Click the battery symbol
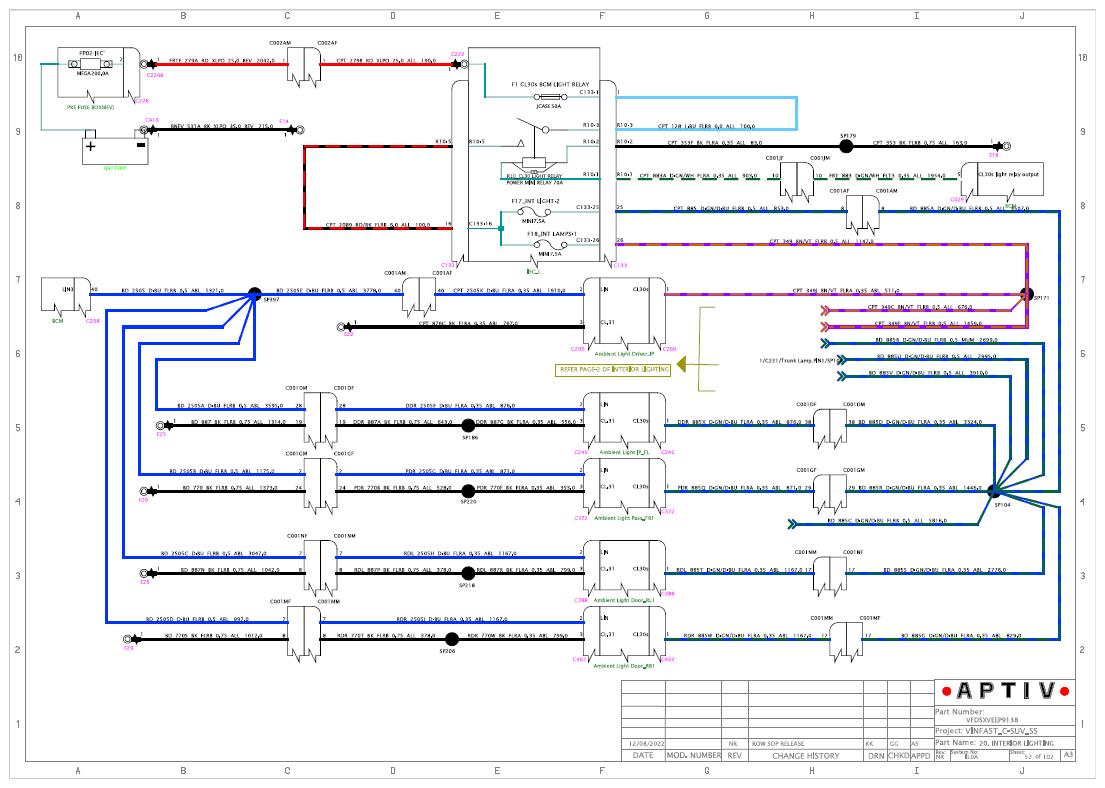1105x788 pixels. click(x=115, y=147)
